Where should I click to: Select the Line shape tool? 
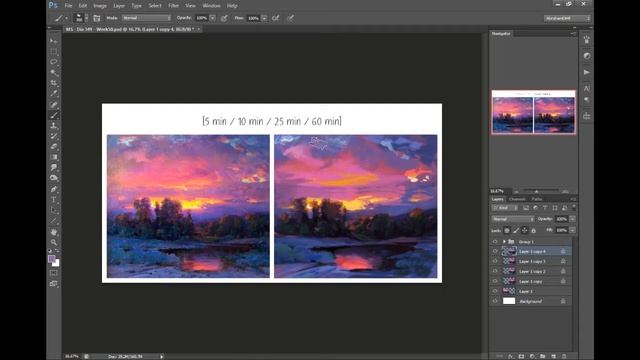(x=53, y=221)
